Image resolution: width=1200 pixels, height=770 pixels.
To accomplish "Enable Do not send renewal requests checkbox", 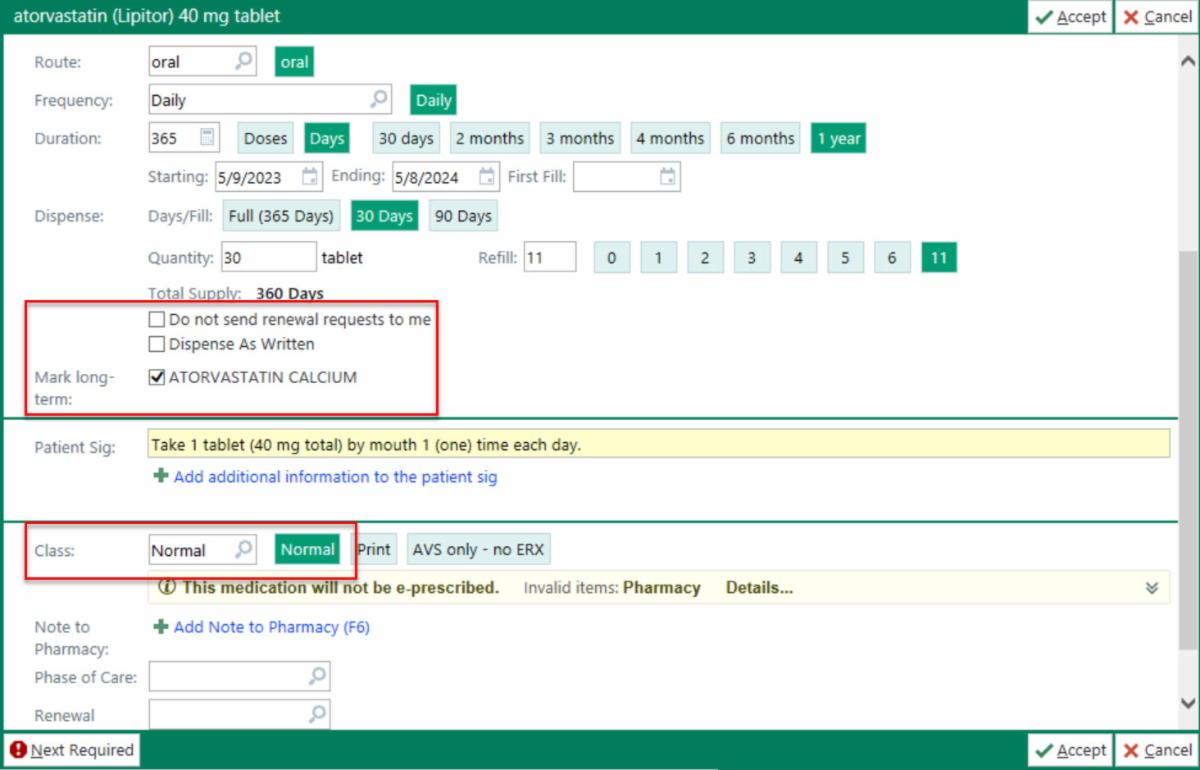I will (156, 320).
